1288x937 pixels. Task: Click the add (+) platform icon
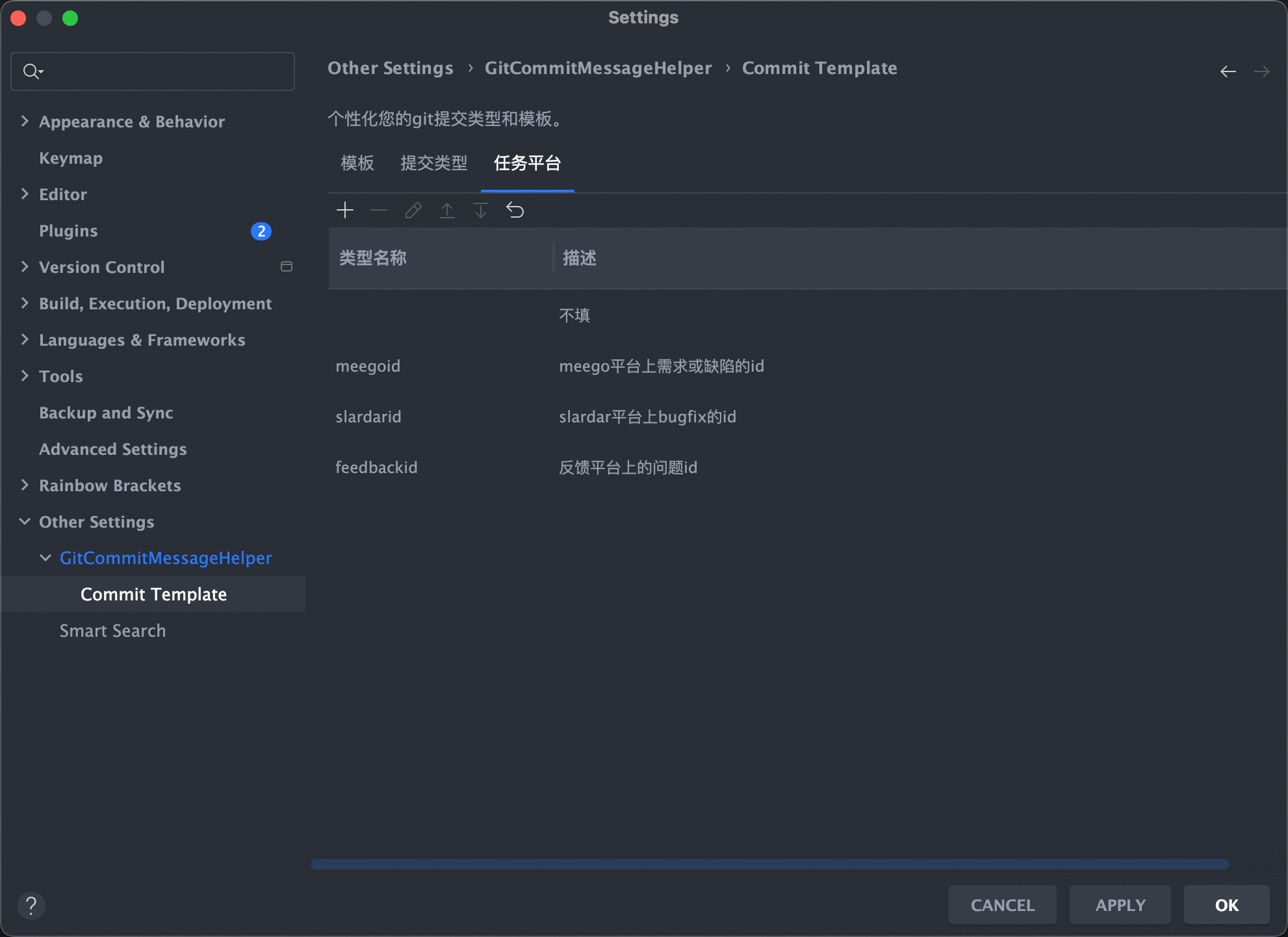click(x=345, y=211)
